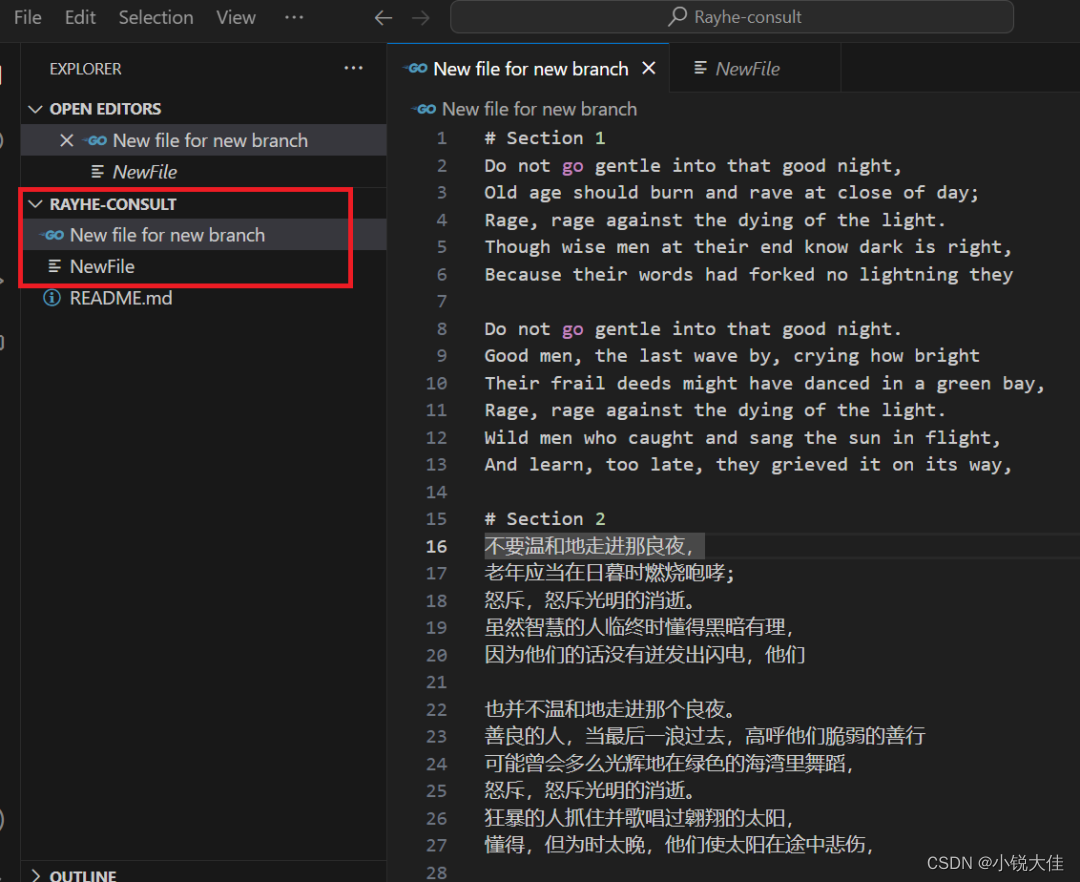The width and height of the screenshot is (1080, 882).
Task: Click the '# Section 2' heading line
Action: [x=545, y=519]
